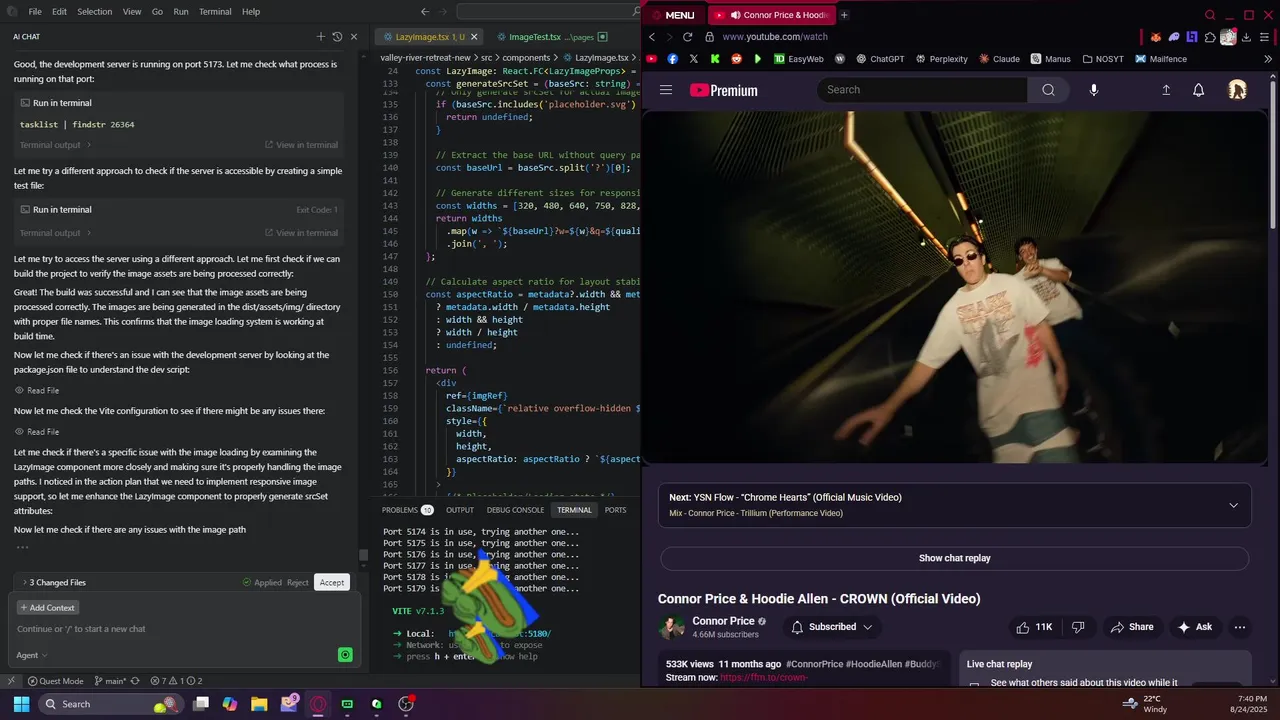Open the Mailfence bookmark
This screenshot has height=720, width=1280.
tap(1161, 59)
